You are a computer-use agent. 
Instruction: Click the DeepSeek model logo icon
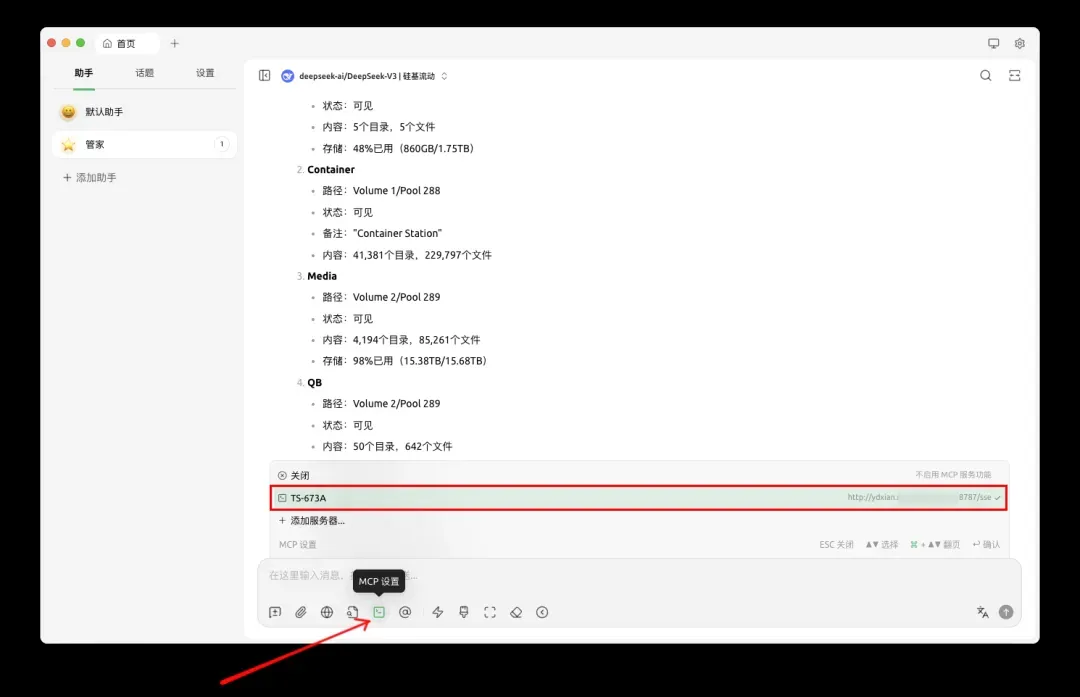288,76
